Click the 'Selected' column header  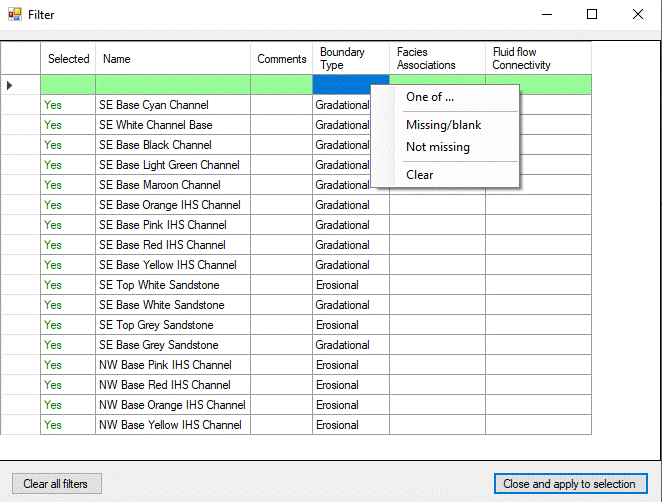tap(68, 59)
